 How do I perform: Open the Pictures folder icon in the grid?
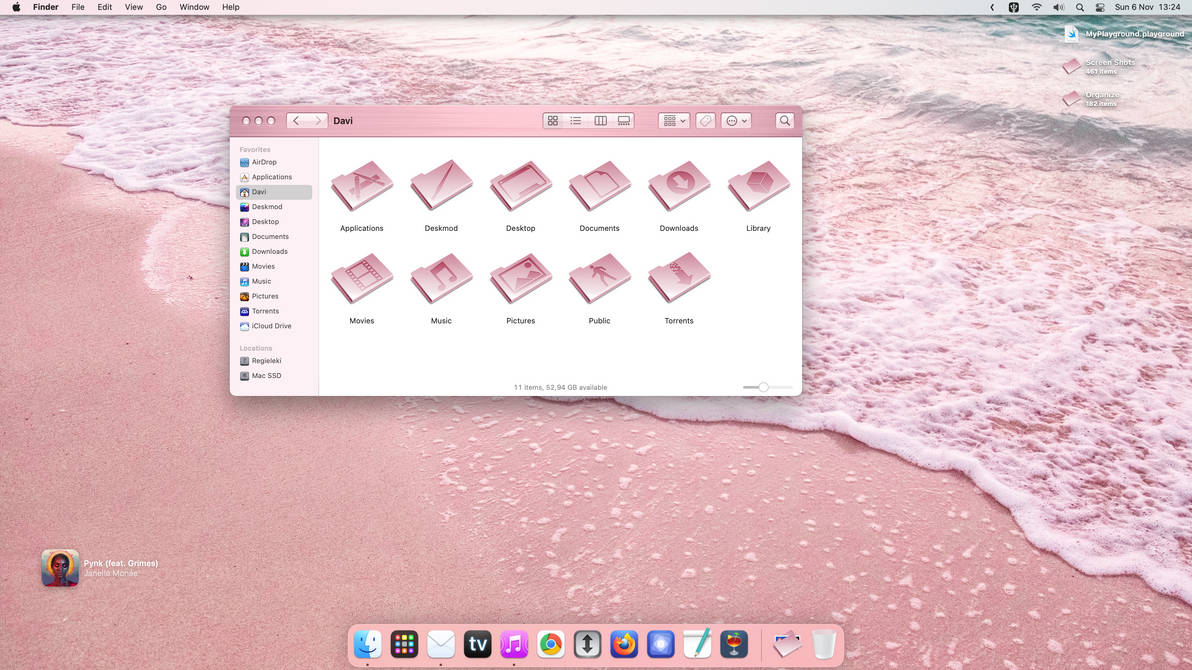click(521, 279)
